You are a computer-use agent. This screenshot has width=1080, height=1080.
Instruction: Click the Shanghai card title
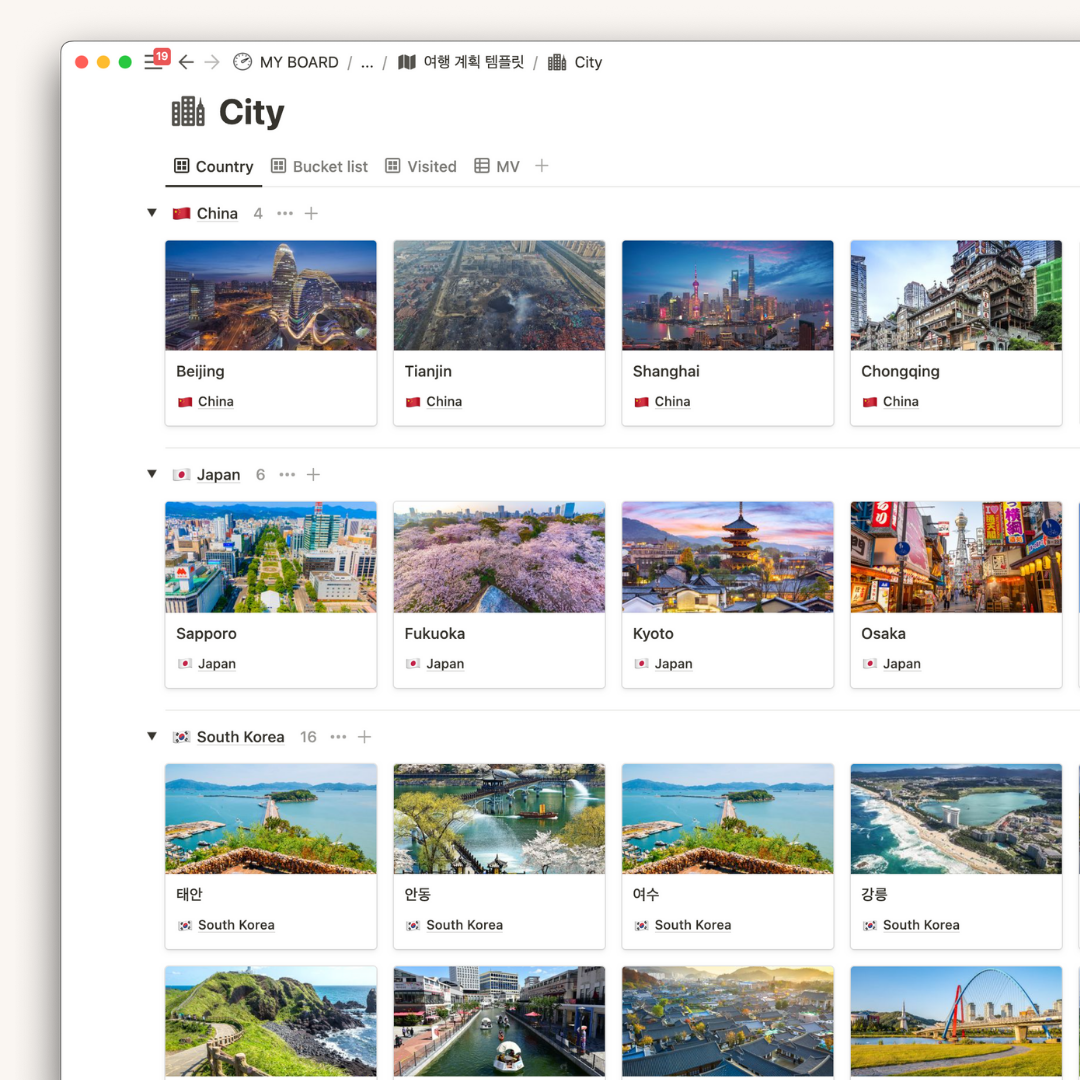click(x=666, y=371)
